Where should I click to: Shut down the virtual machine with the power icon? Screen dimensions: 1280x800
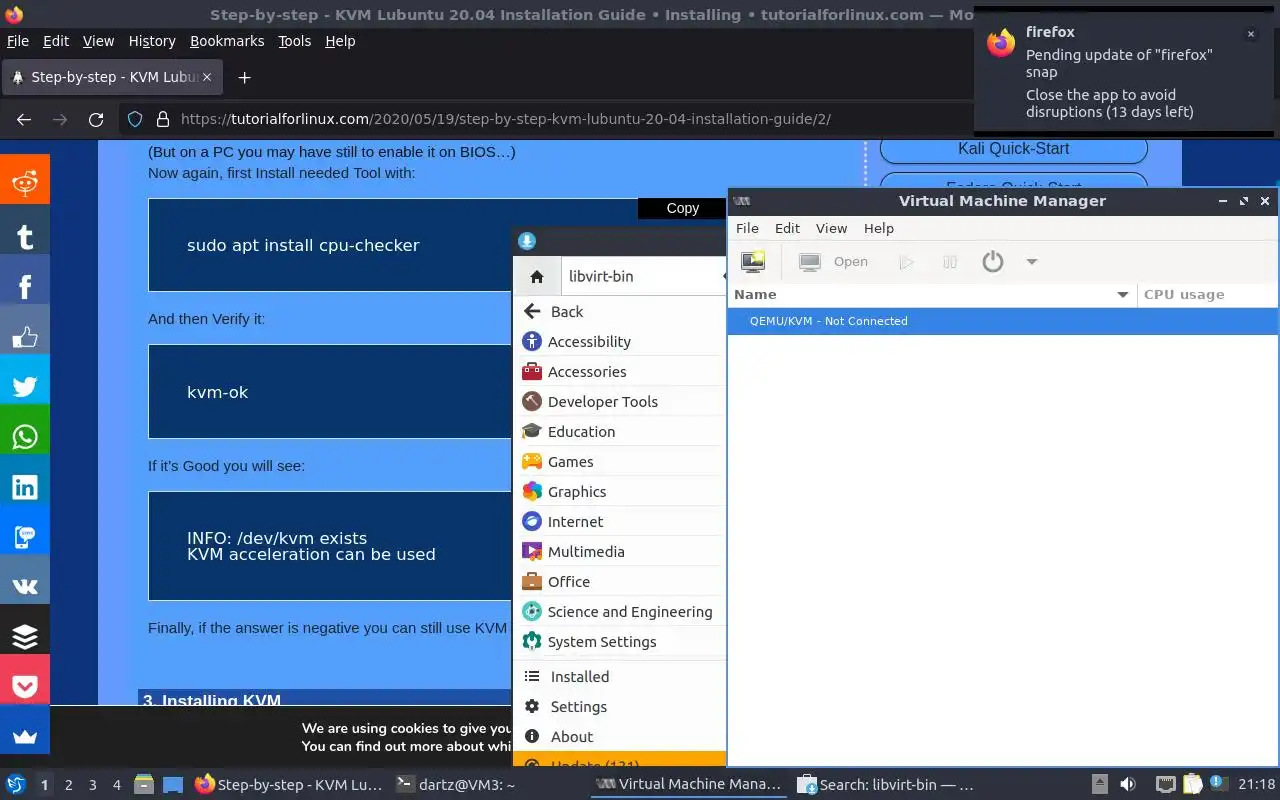[992, 262]
